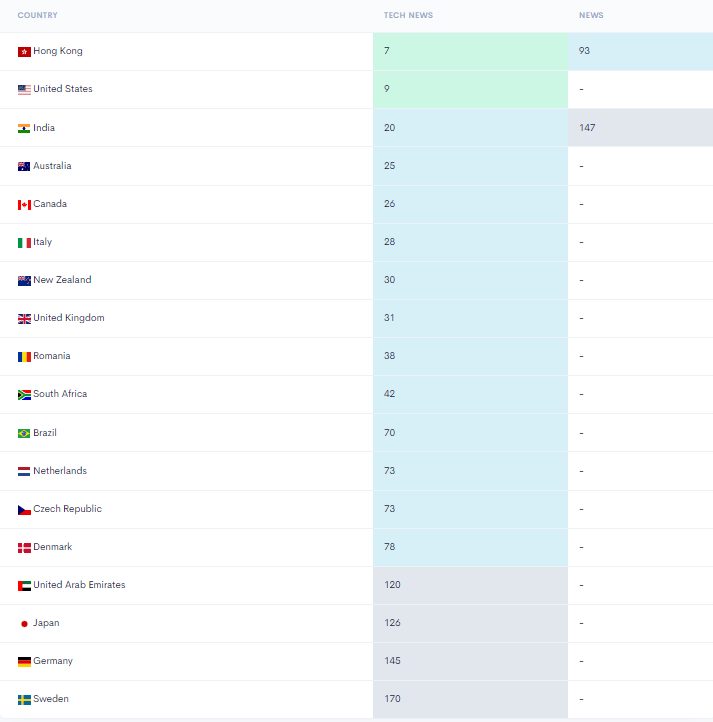Click the United States flag icon
Screen dimensions: 713x722
(x=24, y=89)
